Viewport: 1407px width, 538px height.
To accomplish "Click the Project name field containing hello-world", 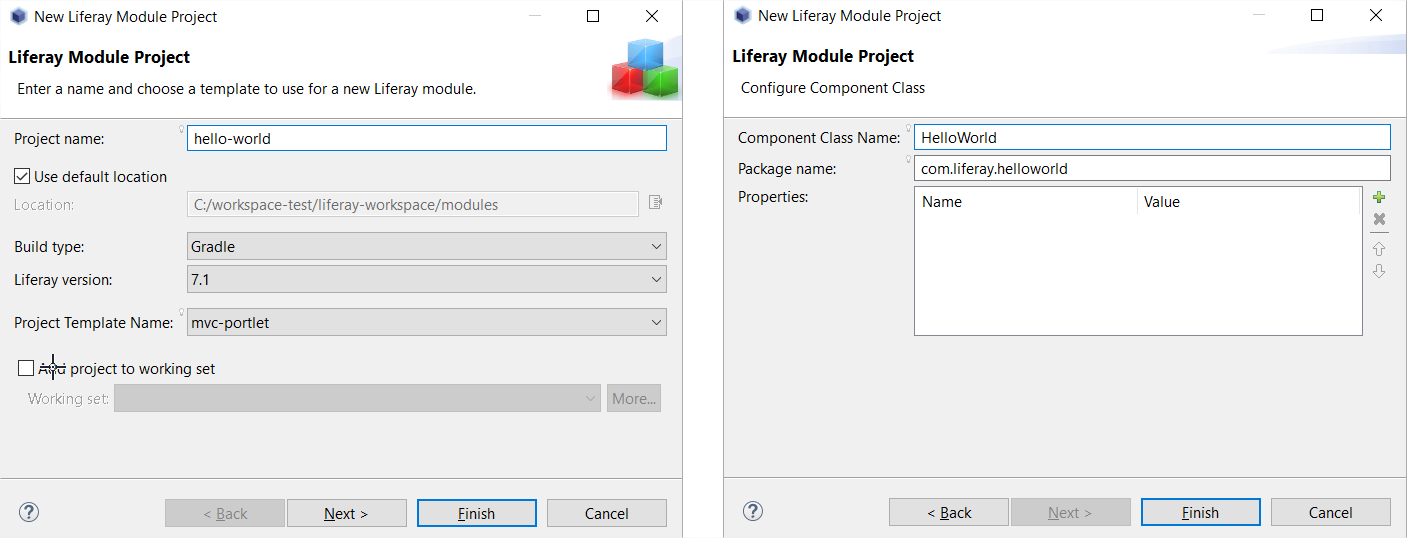I will [x=427, y=138].
